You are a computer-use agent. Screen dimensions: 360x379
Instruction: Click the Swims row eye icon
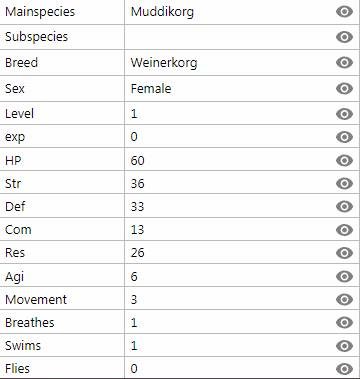(344, 346)
